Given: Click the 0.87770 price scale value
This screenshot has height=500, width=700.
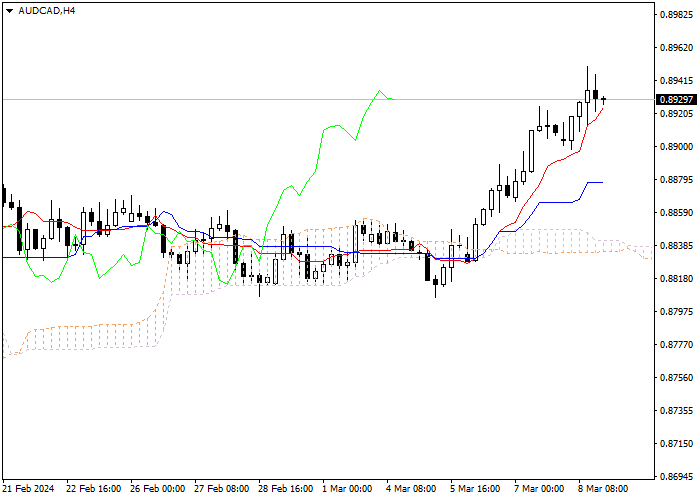Looking at the screenshot, I should (676, 345).
